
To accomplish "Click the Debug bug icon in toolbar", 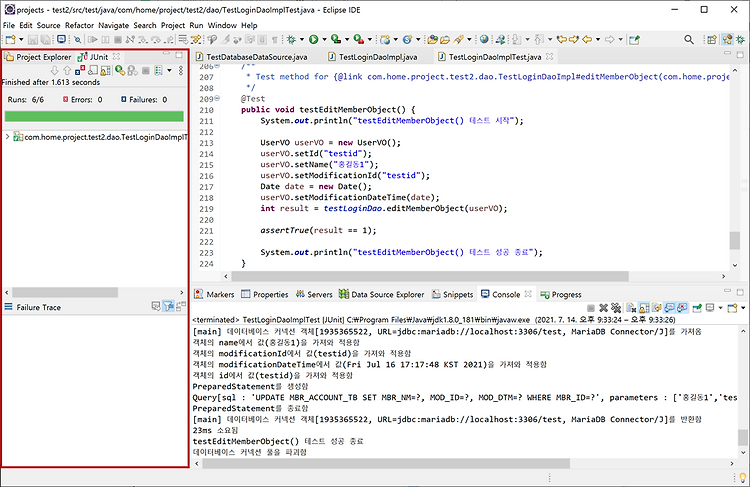I will 291,40.
